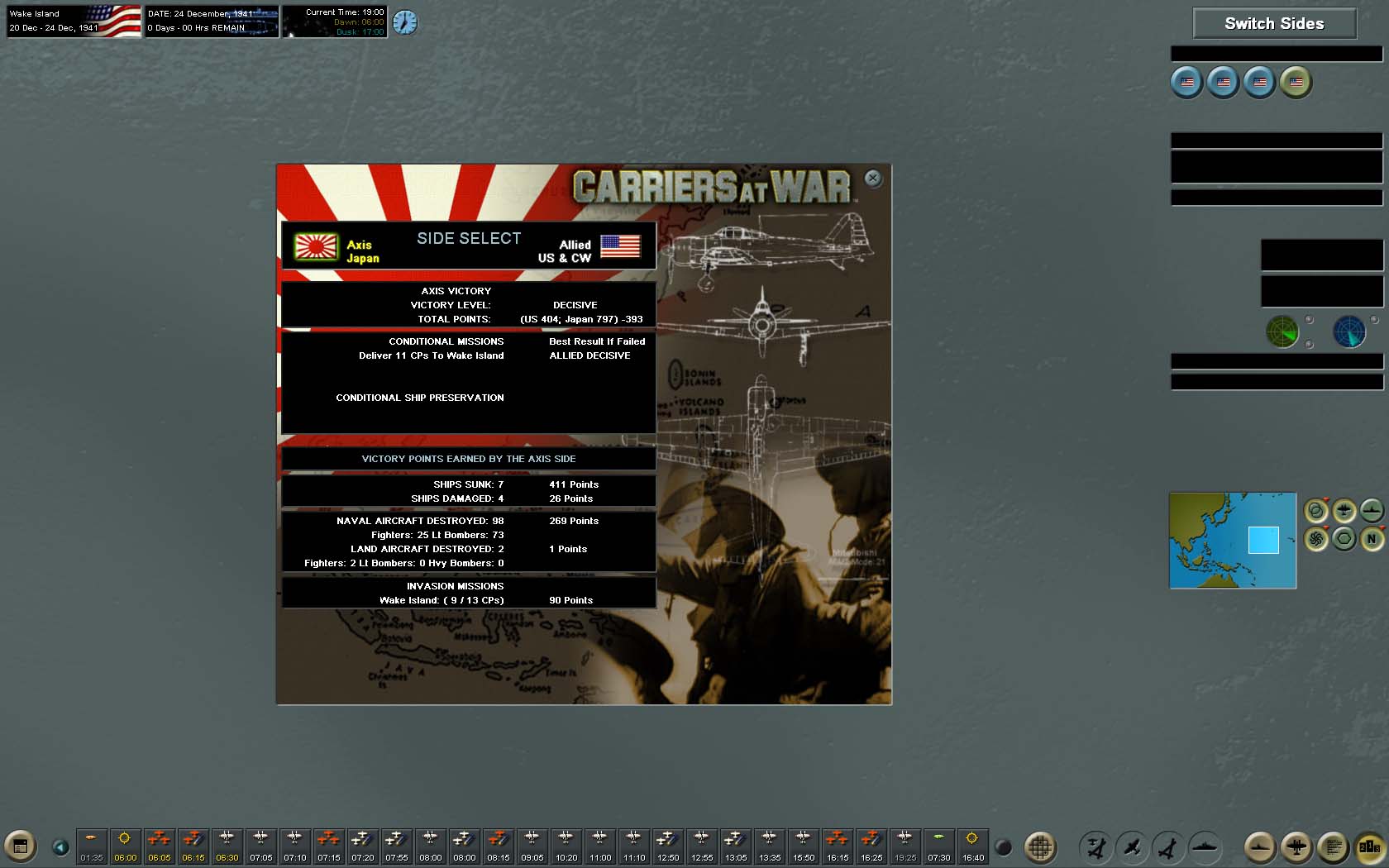Image resolution: width=1389 pixels, height=868 pixels.
Task: Select the 15:50 timeline event
Action: [x=804, y=847]
